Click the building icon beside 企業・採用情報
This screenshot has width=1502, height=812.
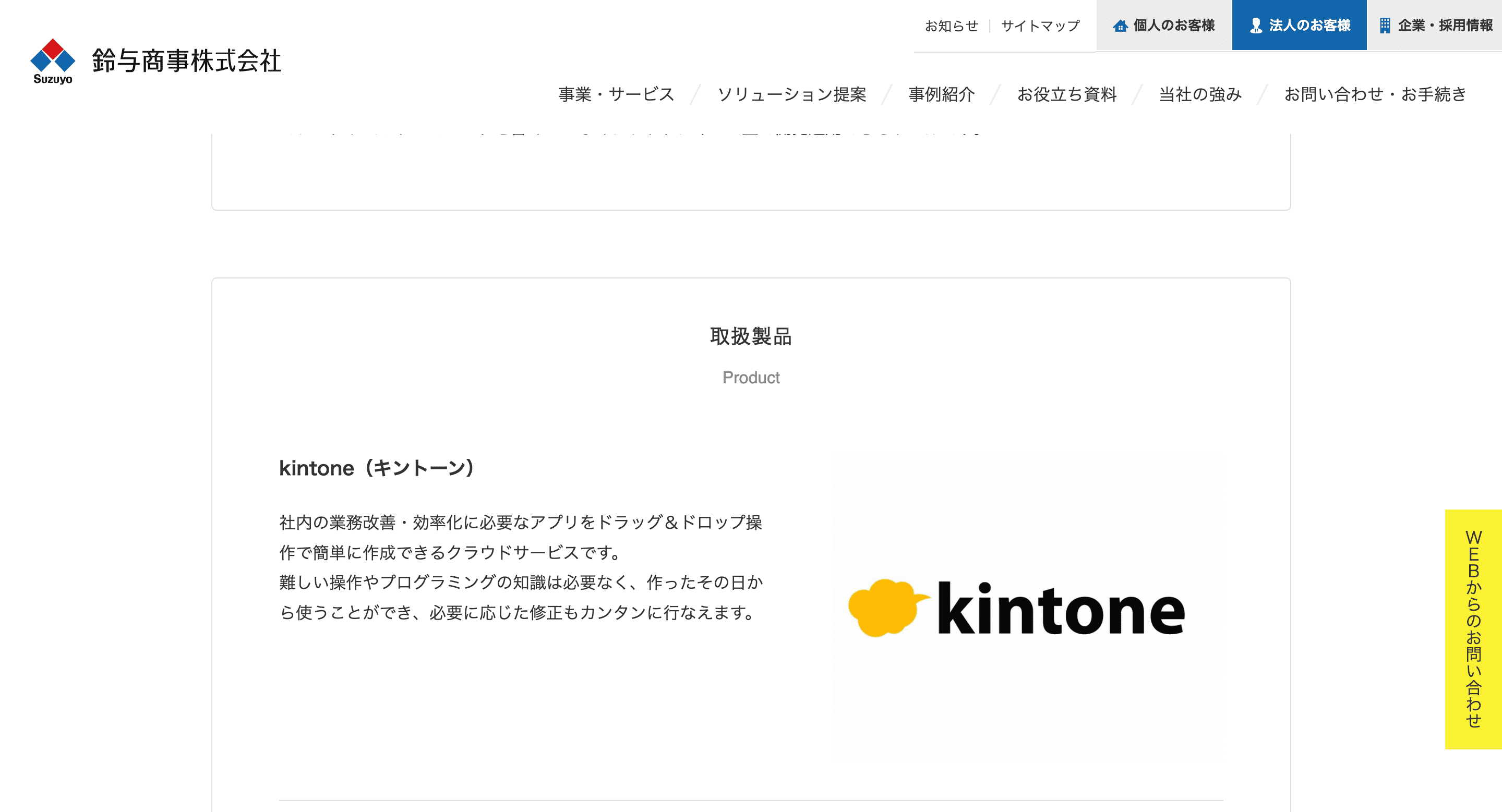click(1385, 26)
